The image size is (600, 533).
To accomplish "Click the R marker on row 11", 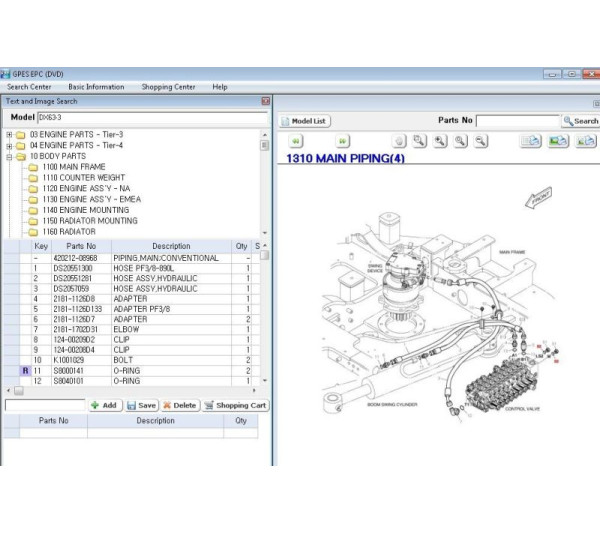I will tap(25, 370).
